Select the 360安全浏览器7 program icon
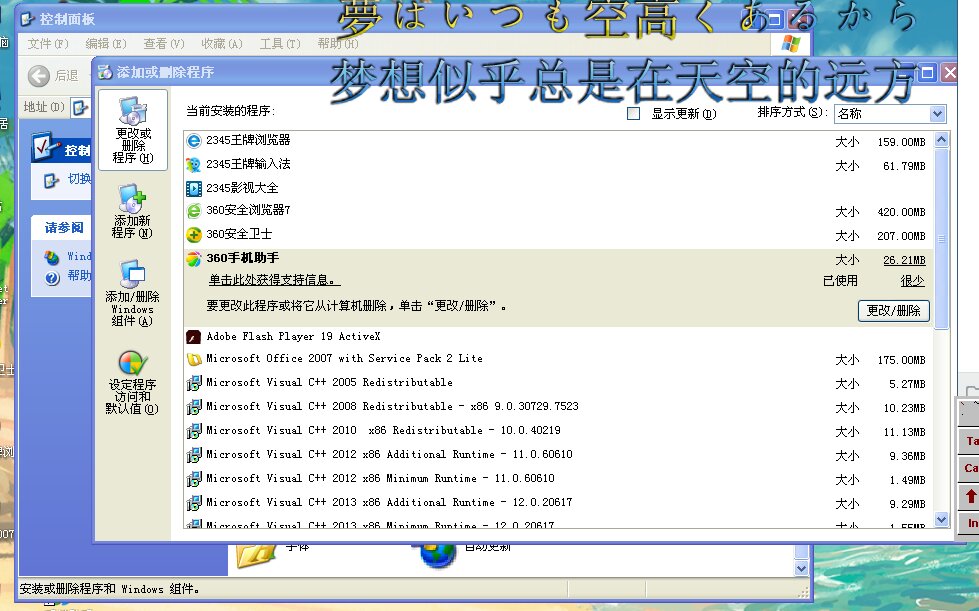The width and height of the screenshot is (979, 611). (194, 211)
